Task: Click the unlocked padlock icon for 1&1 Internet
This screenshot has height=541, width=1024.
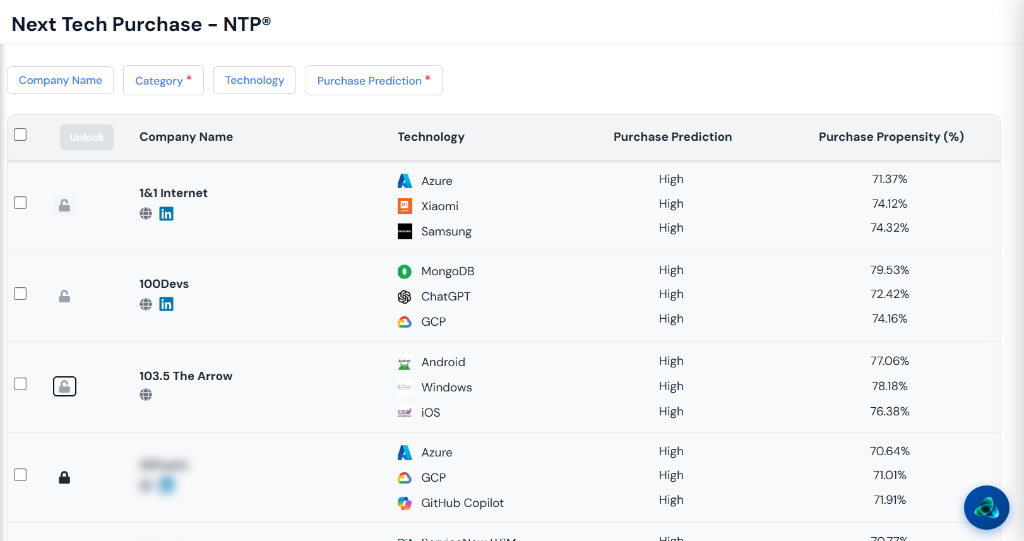Action: [x=65, y=205]
